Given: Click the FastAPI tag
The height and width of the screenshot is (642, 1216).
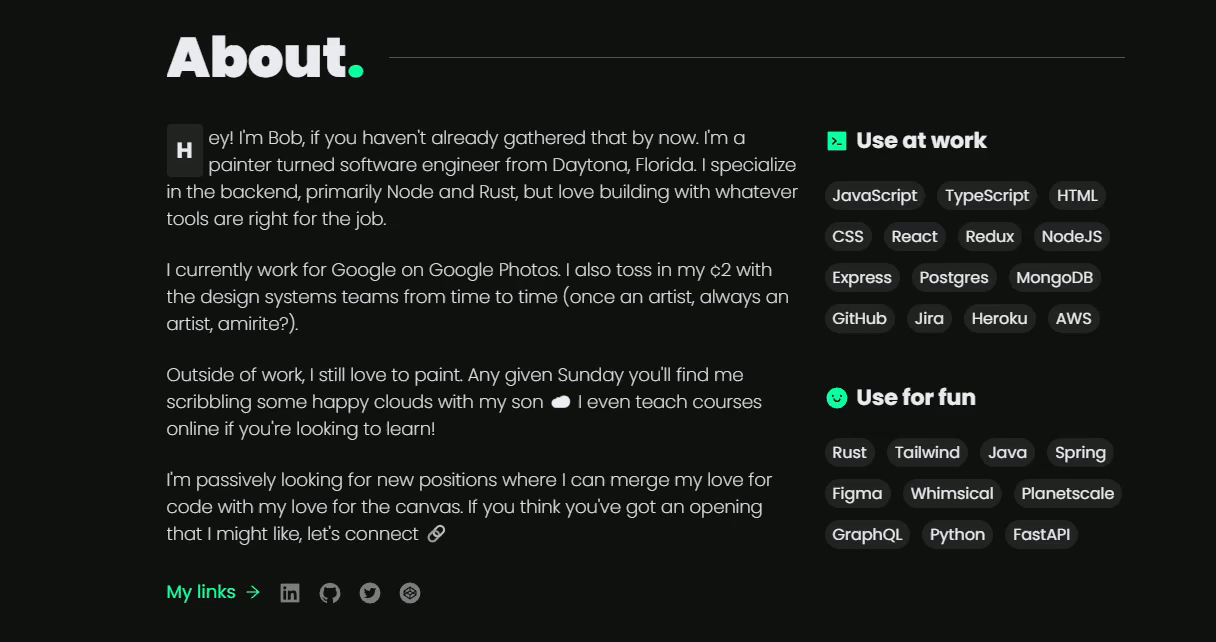Looking at the screenshot, I should click(1041, 535).
